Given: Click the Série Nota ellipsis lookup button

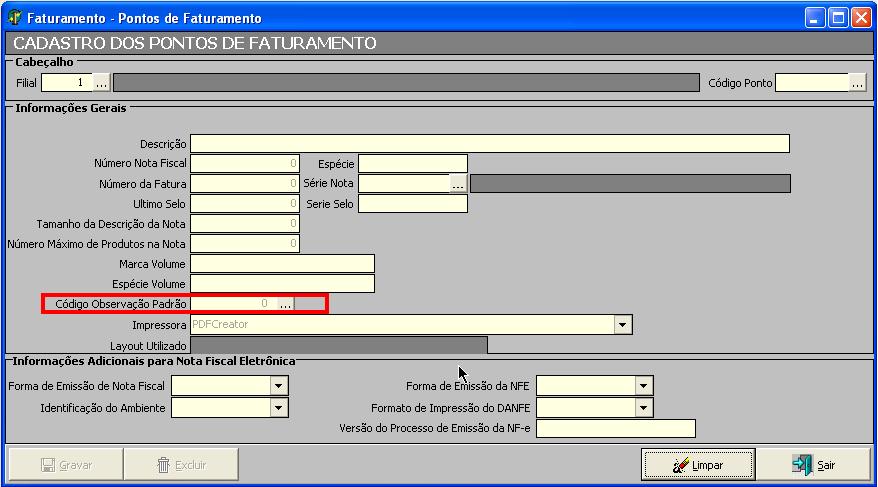Looking at the screenshot, I should [x=458, y=184].
